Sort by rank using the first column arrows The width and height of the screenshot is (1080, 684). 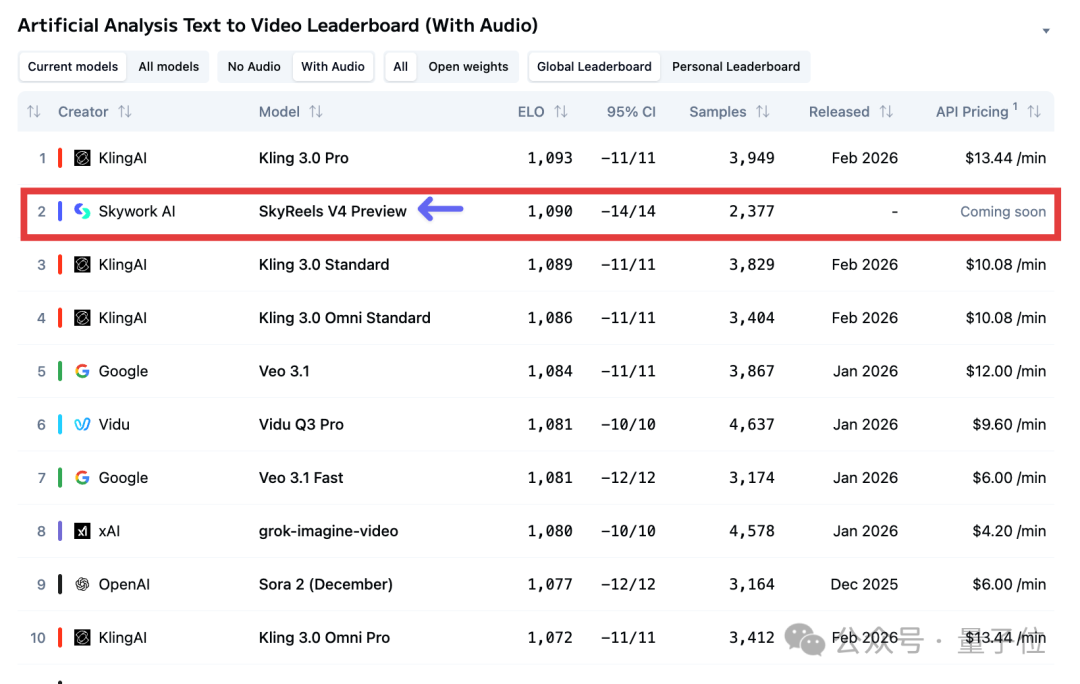pos(34,112)
